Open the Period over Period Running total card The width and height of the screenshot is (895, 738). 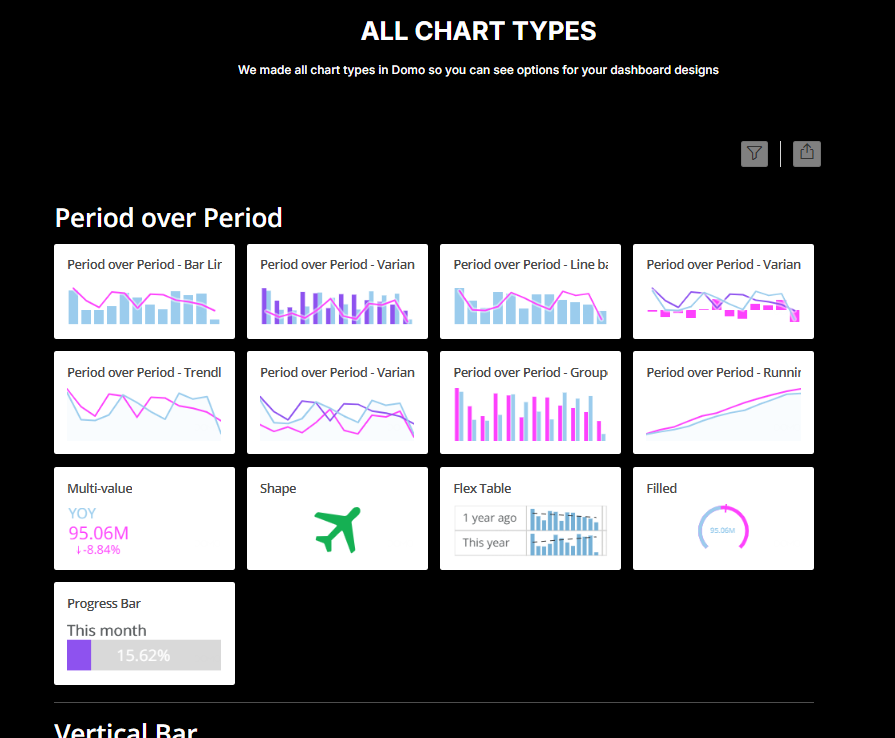click(723, 402)
